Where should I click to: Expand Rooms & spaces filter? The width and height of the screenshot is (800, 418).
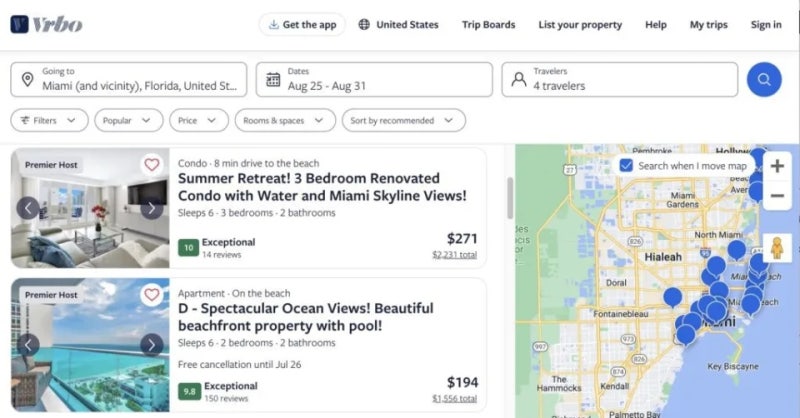[285, 120]
